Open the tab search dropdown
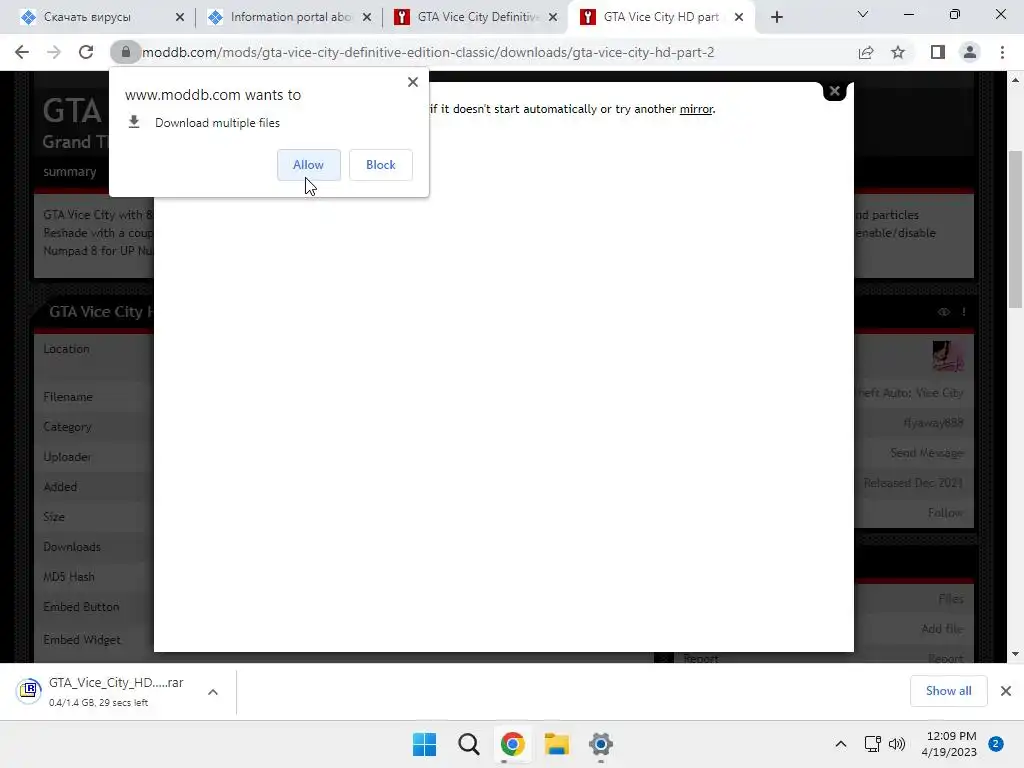This screenshot has height=768, width=1024. [863, 14]
